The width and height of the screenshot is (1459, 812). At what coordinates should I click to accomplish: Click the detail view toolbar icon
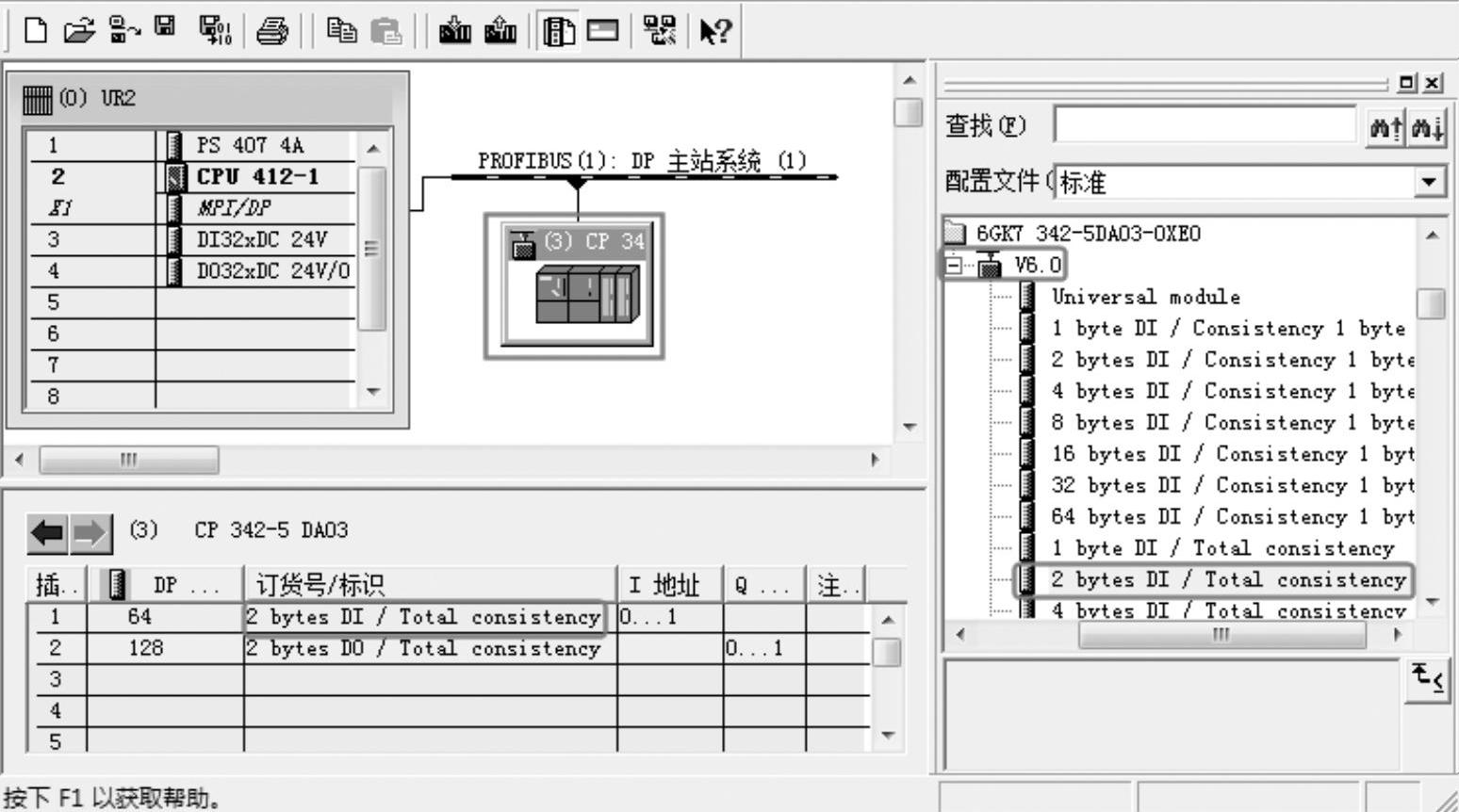pyautogui.click(x=603, y=31)
